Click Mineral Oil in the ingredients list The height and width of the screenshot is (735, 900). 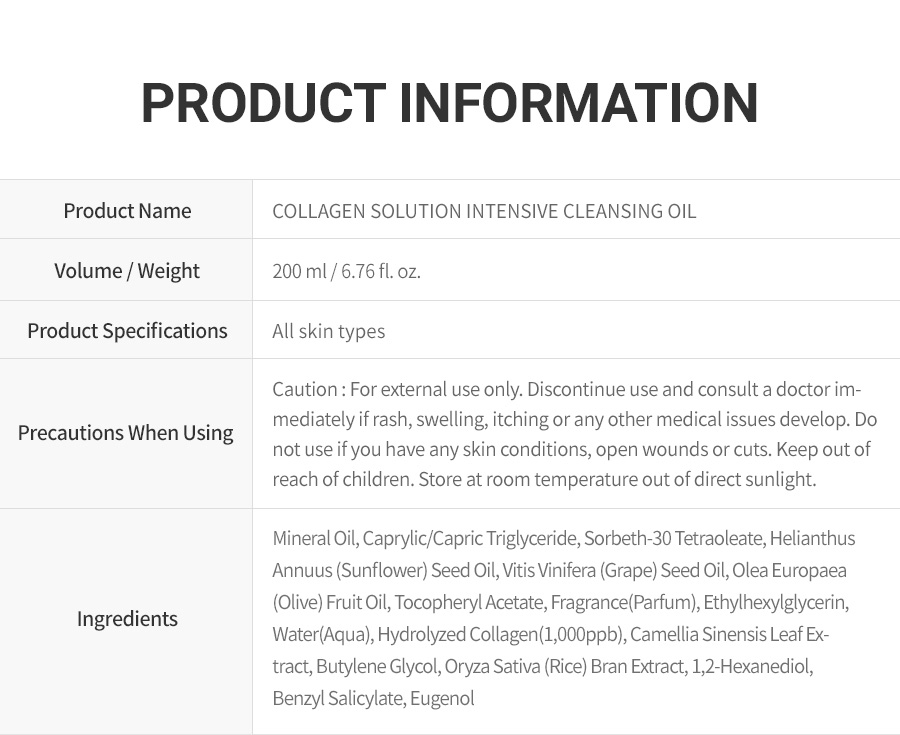pyautogui.click(x=314, y=538)
